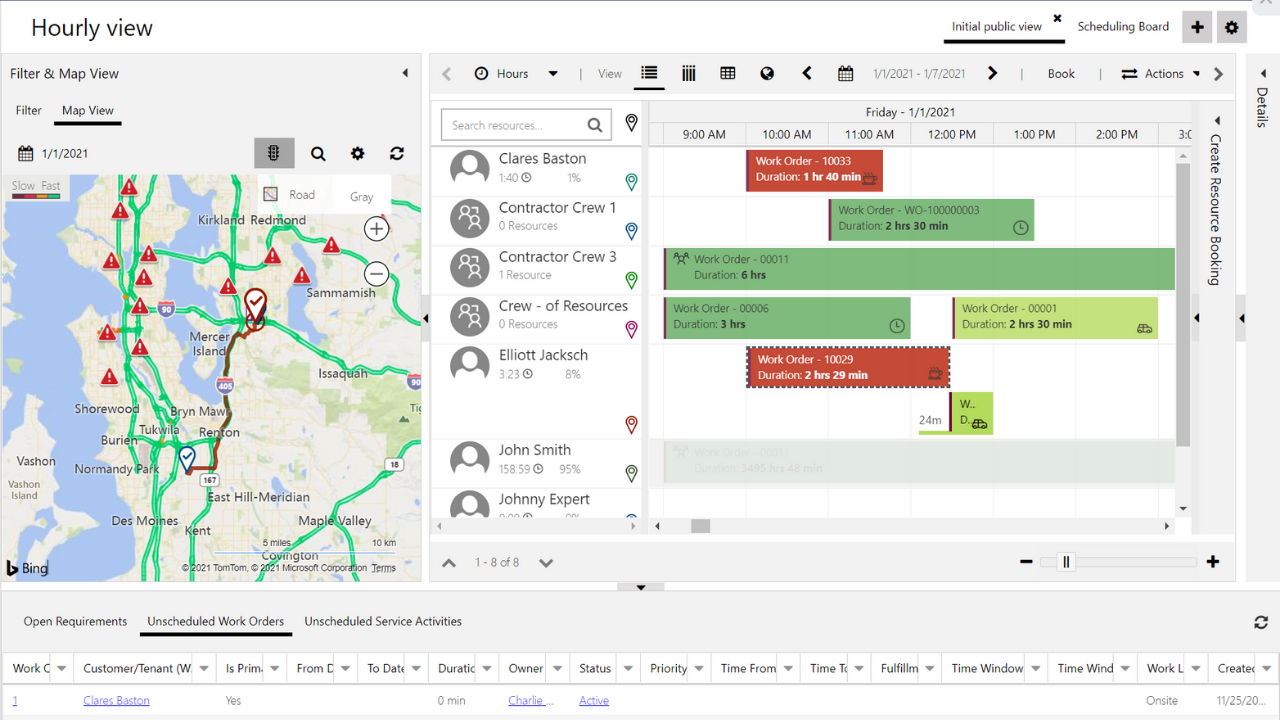Screen dimensions: 1280x720
Task: Toggle the traffic light overlay on the map
Action: pyautogui.click(x=274, y=153)
